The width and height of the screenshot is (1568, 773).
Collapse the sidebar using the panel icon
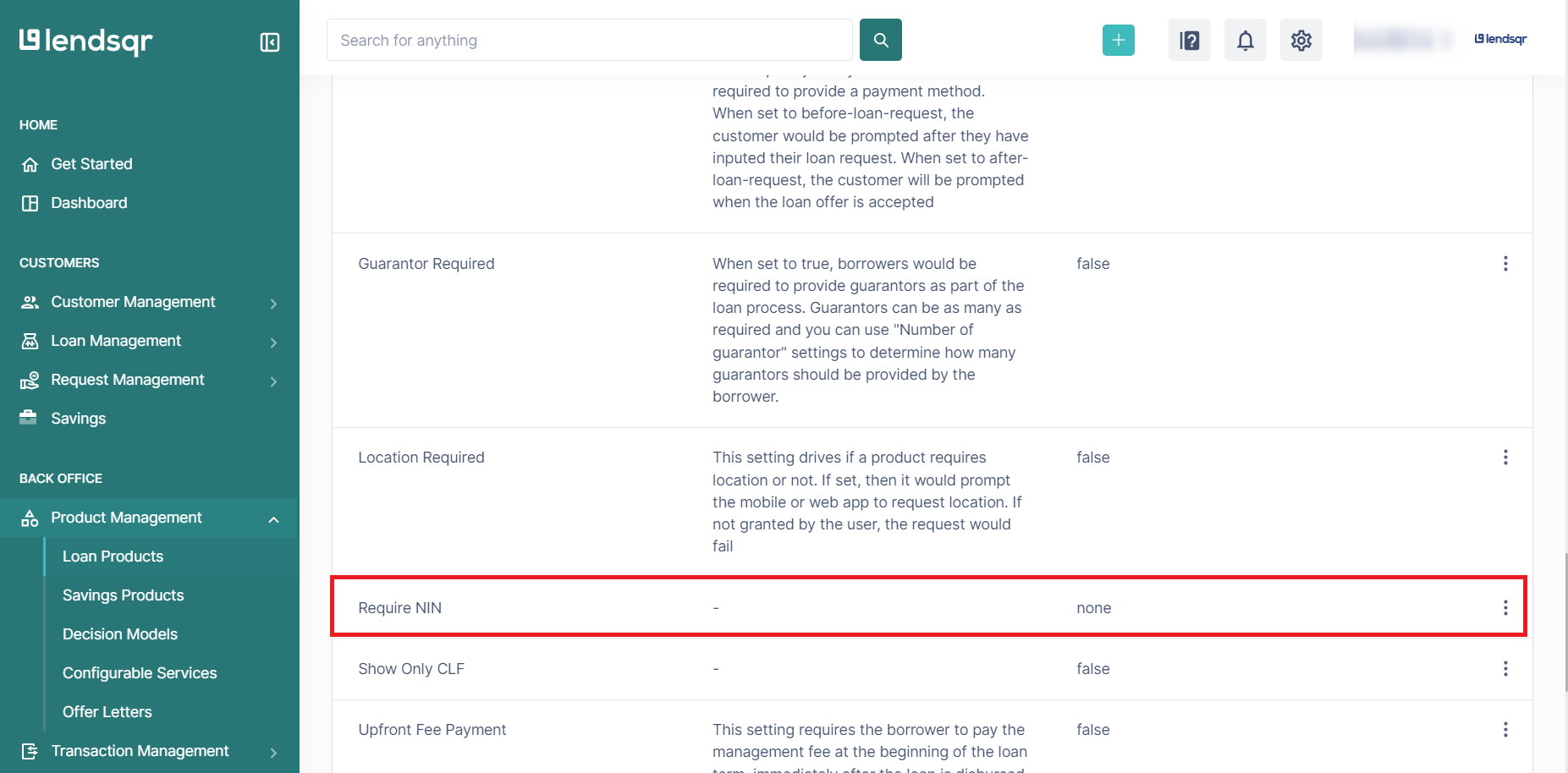270,42
